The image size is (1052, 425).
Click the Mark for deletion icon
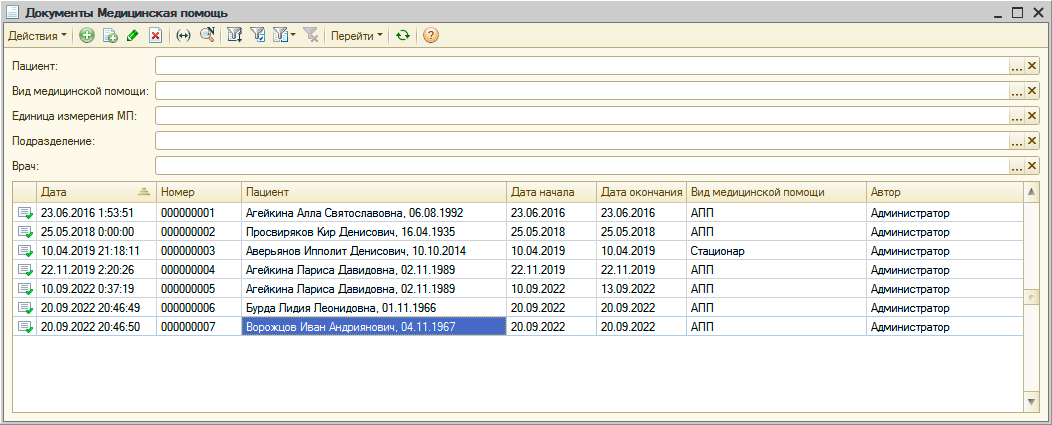coord(155,35)
